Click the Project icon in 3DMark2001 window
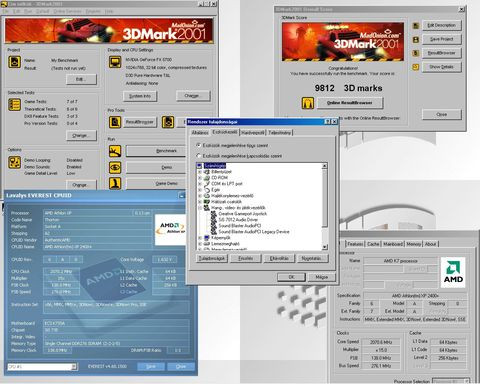The width and height of the screenshot is (480, 384). click(14, 62)
